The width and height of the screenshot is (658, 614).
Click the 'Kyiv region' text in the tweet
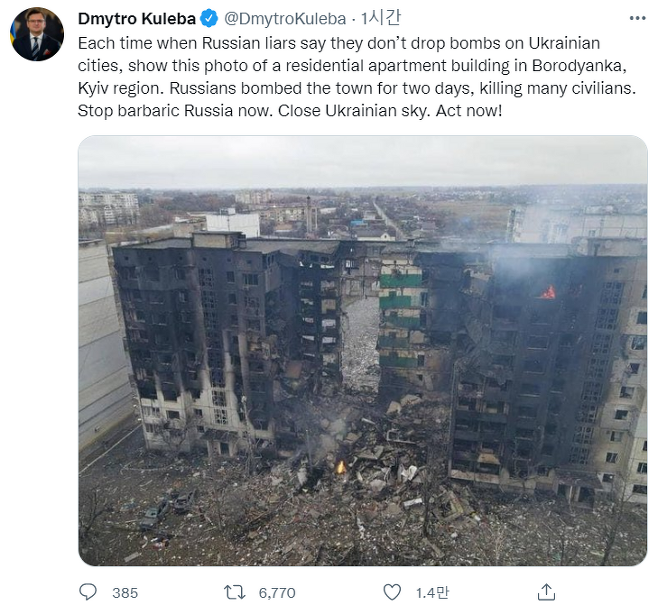(119, 89)
